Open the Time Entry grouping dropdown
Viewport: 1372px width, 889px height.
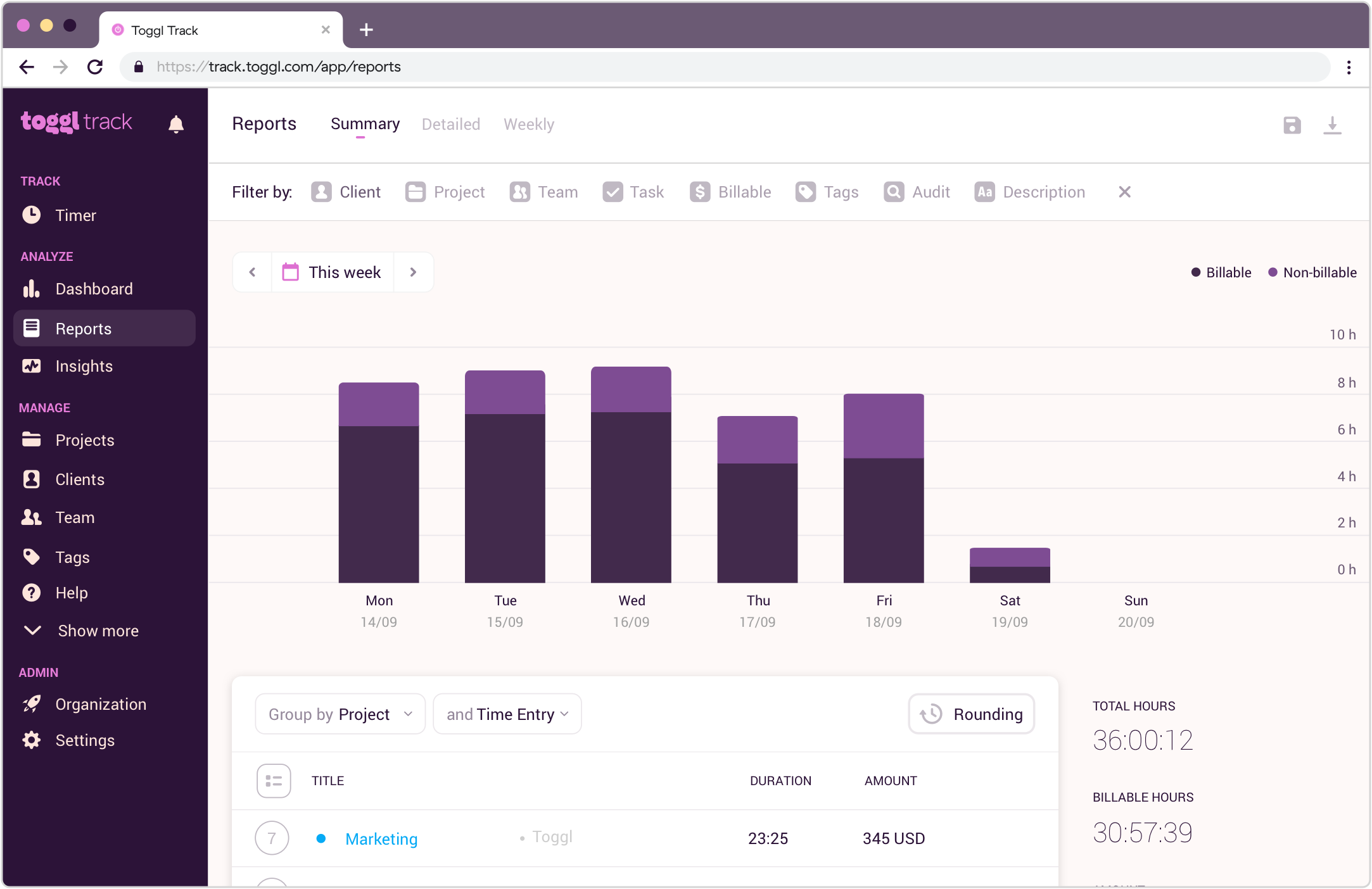pyautogui.click(x=506, y=714)
